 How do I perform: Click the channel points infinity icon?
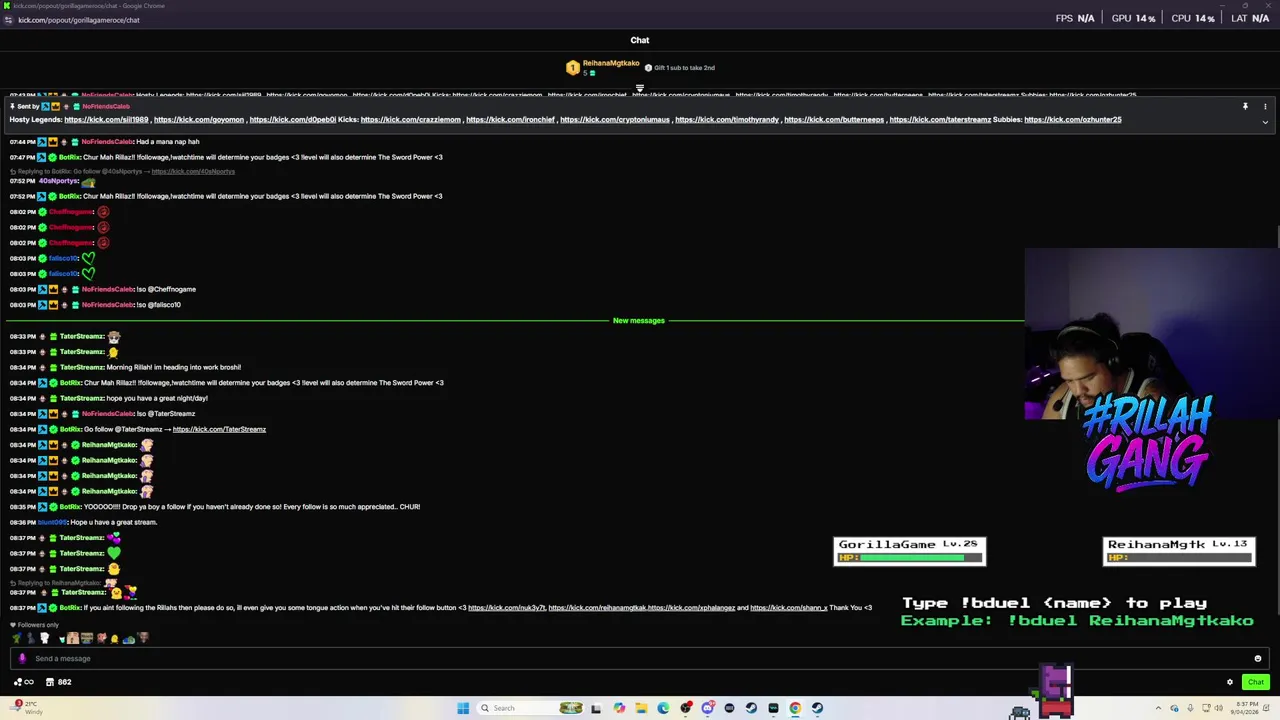tap(23, 682)
